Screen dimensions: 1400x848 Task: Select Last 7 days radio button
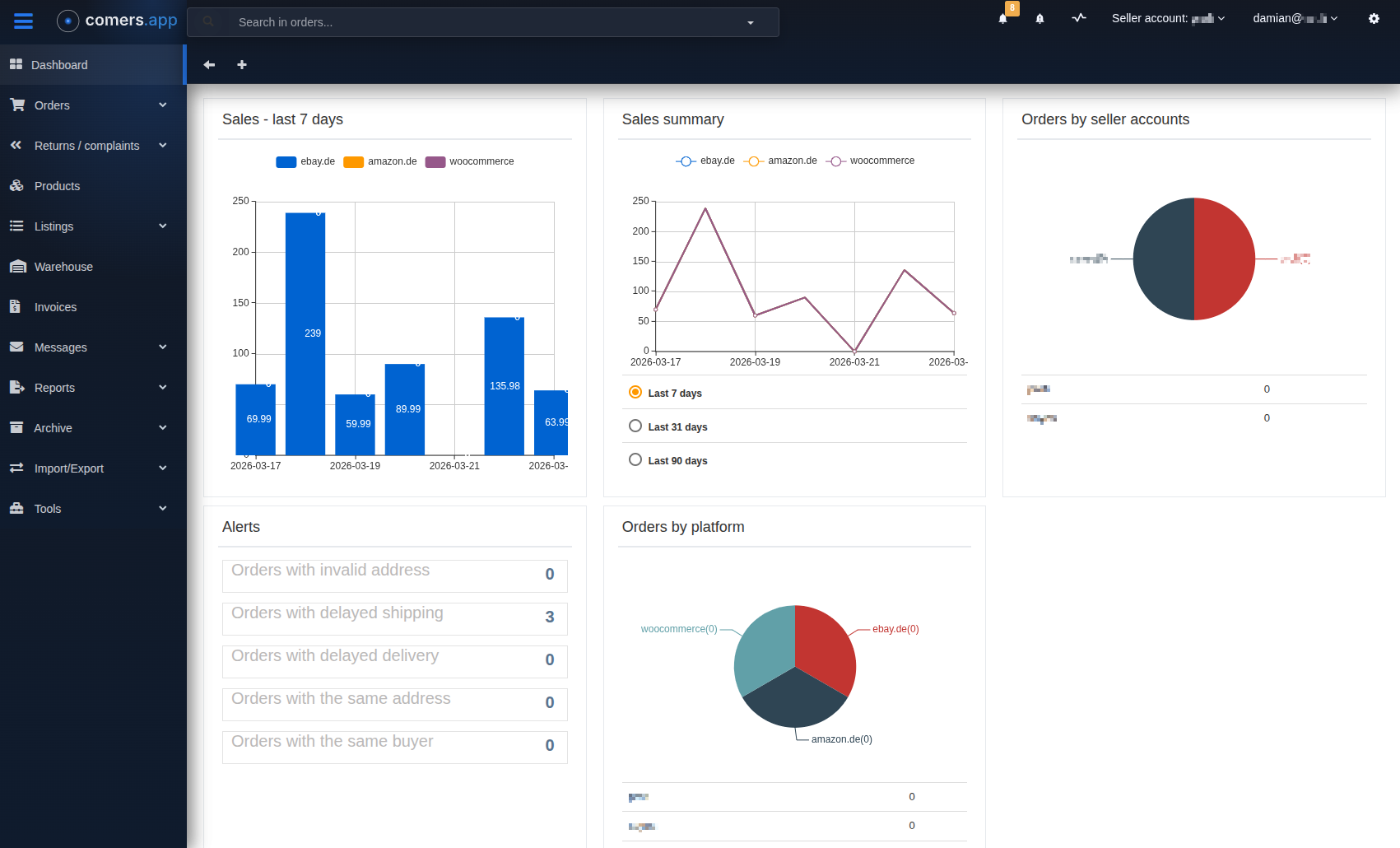pyautogui.click(x=635, y=393)
